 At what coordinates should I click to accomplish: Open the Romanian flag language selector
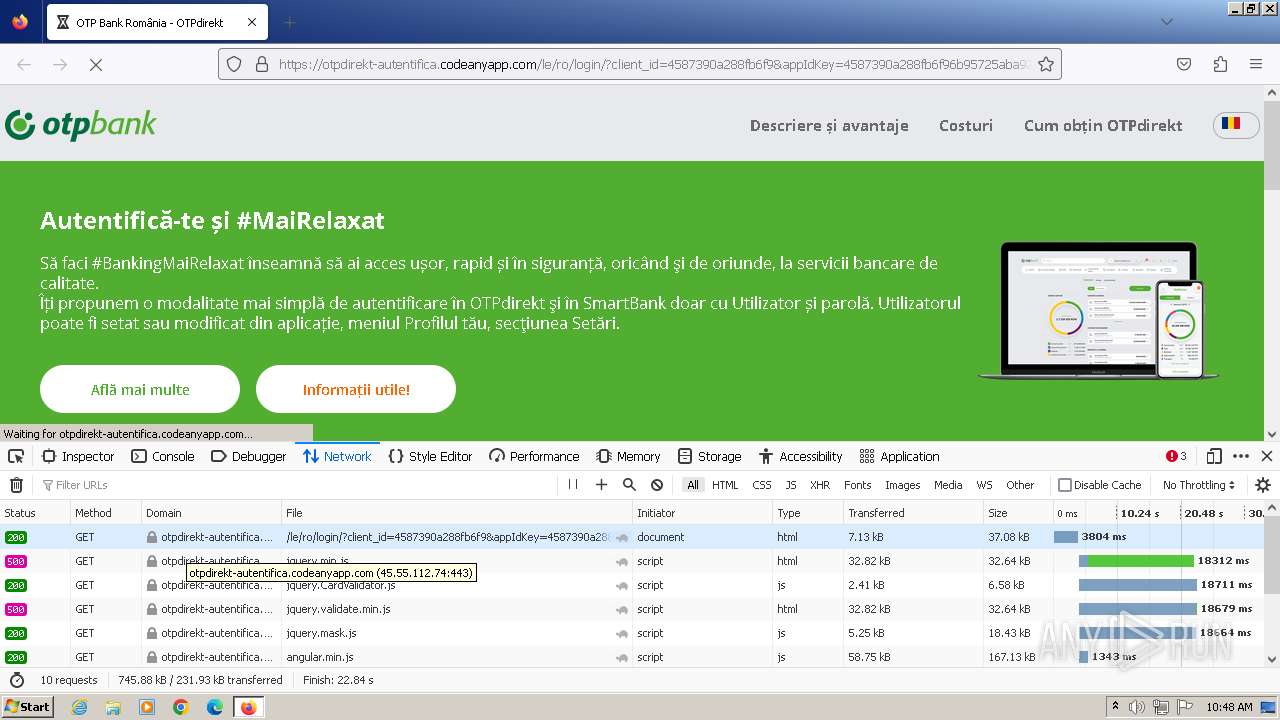click(1236, 125)
